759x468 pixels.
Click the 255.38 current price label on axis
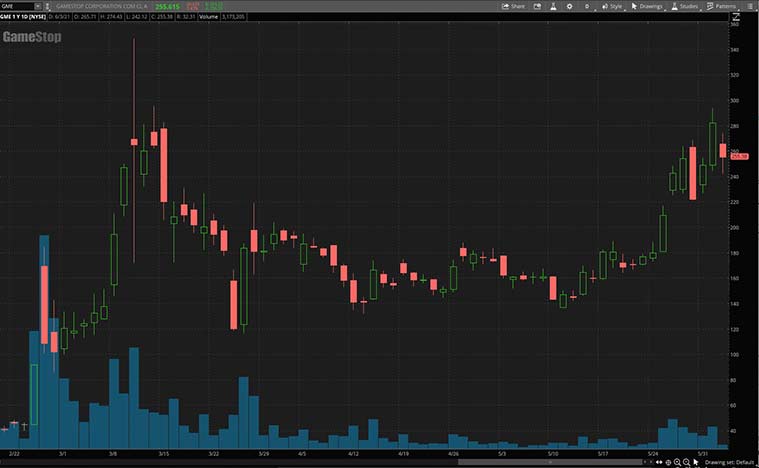pos(741,156)
